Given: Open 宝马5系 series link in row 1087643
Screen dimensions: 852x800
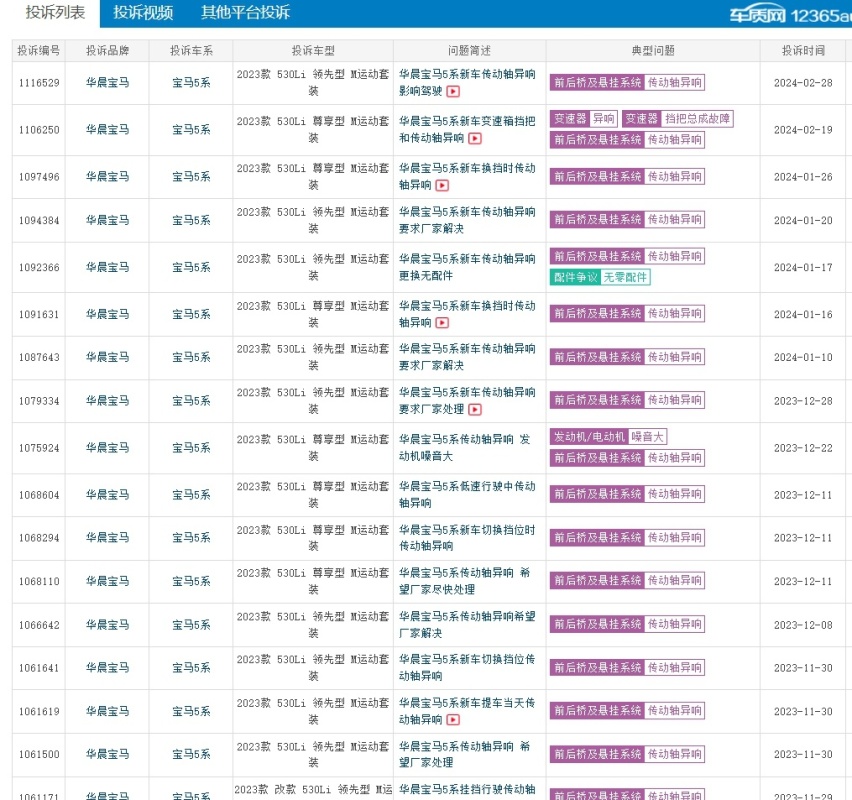Looking at the screenshot, I should click(x=191, y=357).
